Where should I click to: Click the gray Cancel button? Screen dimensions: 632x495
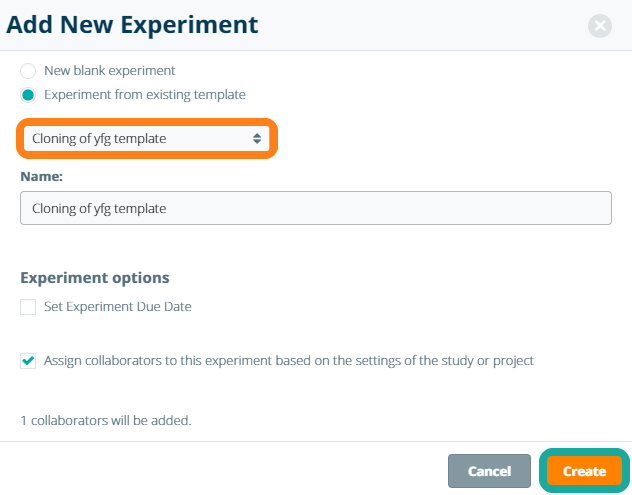pos(489,471)
